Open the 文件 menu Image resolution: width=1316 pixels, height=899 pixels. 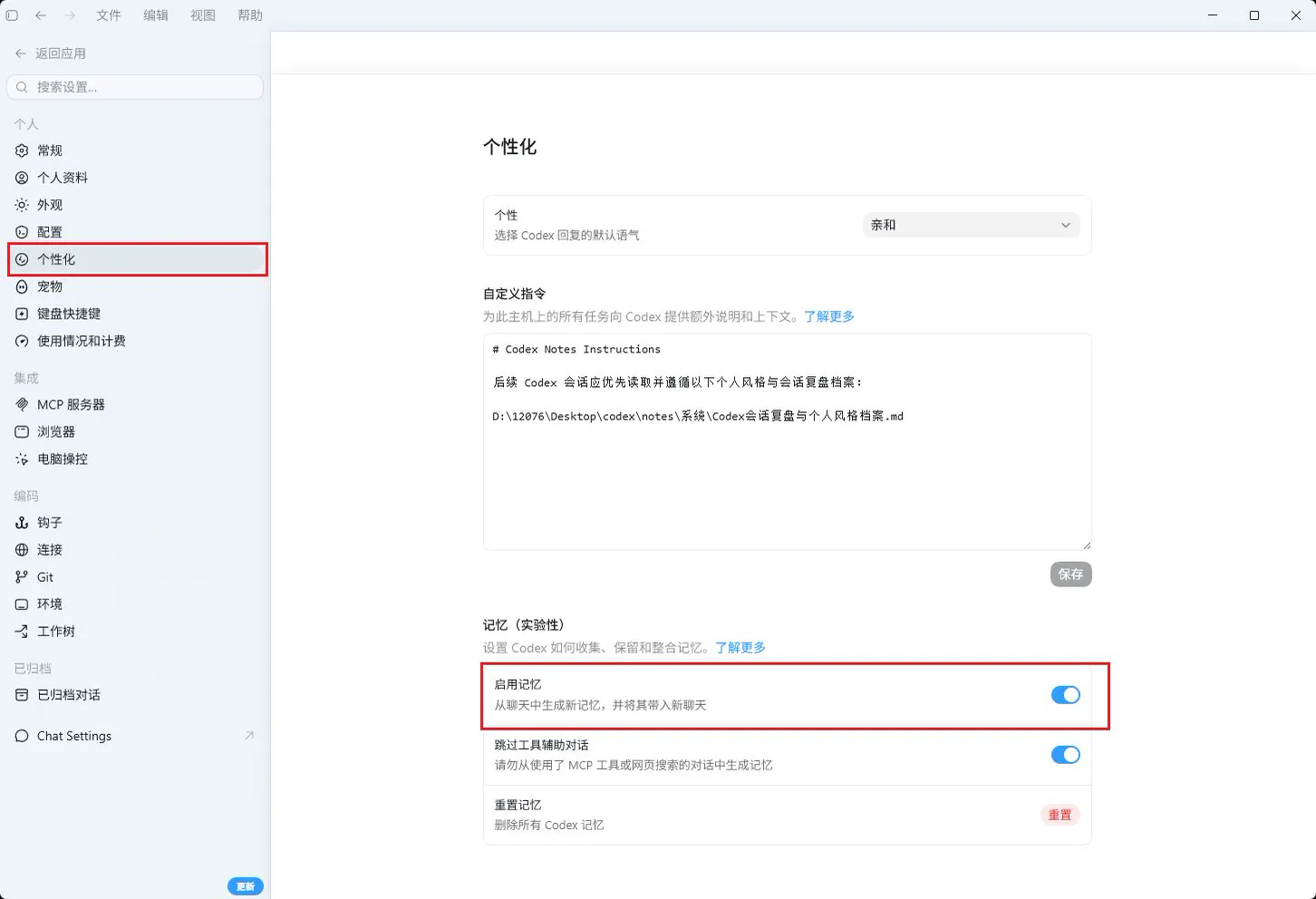(109, 15)
